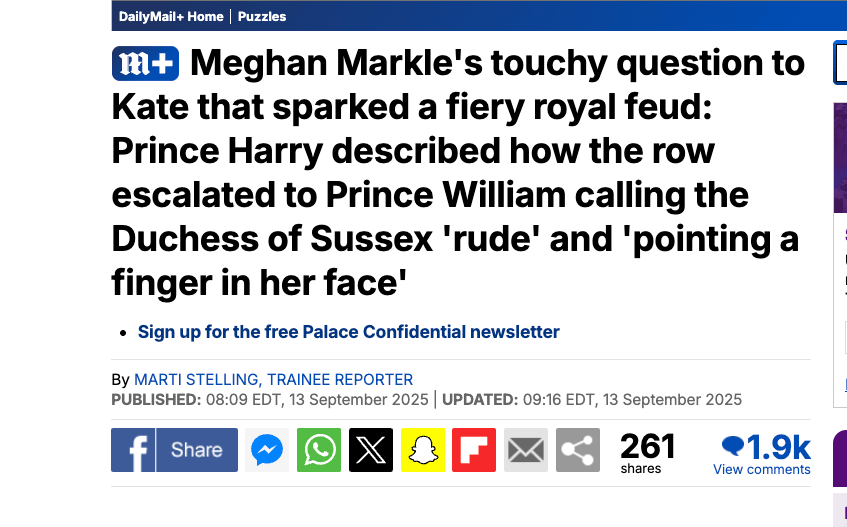This screenshot has height=527, width=847.
Task: Share via Facebook Messenger icon
Action: (x=267, y=450)
